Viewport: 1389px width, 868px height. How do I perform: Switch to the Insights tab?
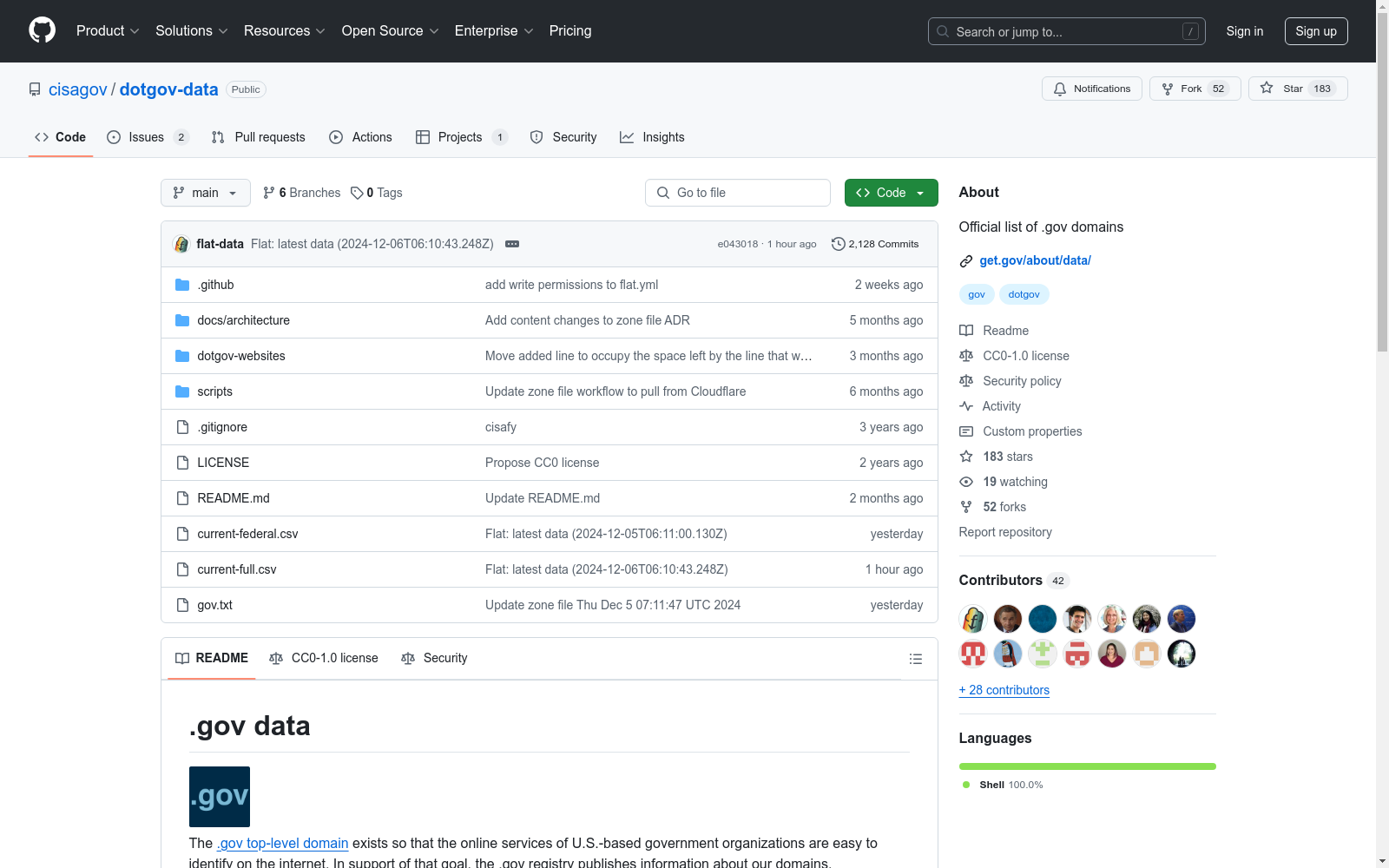tap(652, 137)
